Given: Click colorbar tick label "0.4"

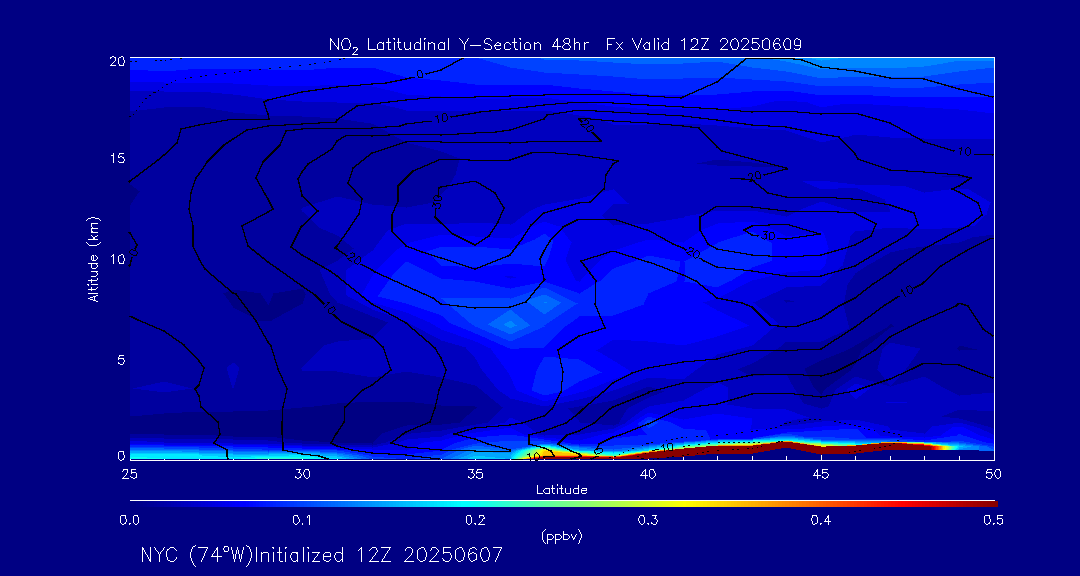Looking at the screenshot, I should click(x=821, y=522).
